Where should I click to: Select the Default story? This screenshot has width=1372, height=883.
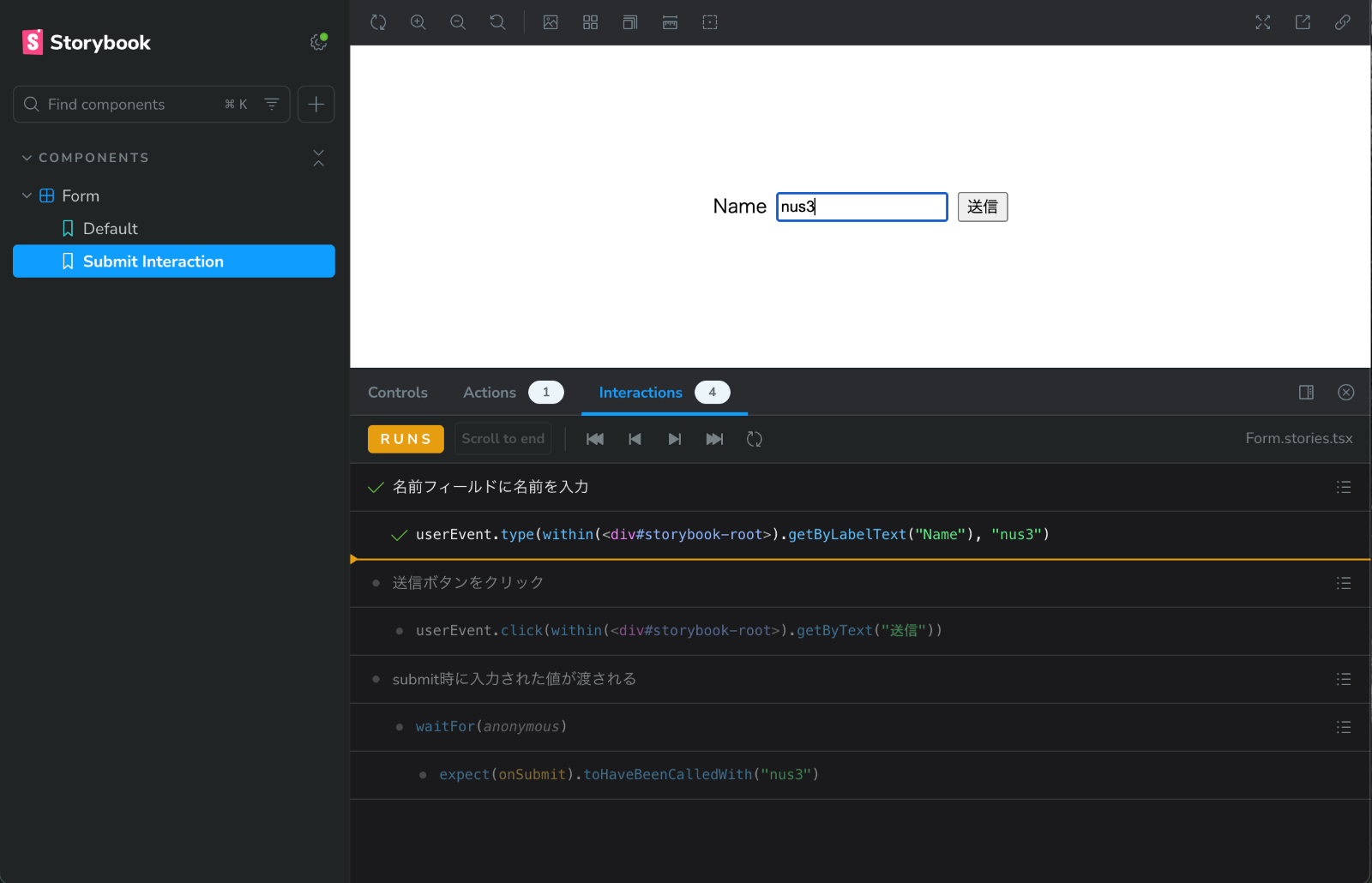110,229
